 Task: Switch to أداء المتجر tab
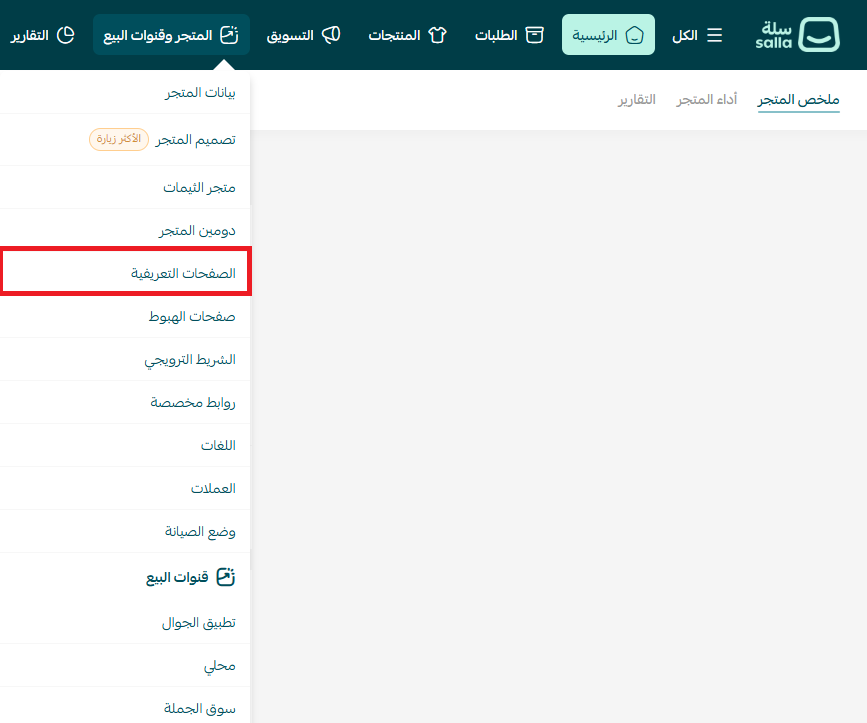[x=707, y=99]
